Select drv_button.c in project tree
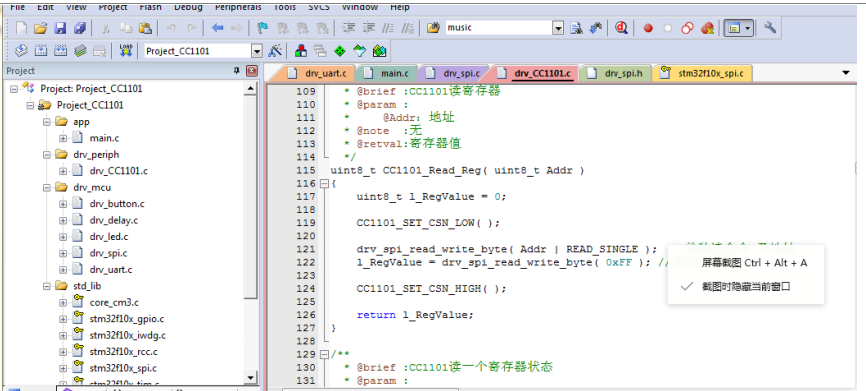This screenshot has width=866, height=391. tap(117, 204)
